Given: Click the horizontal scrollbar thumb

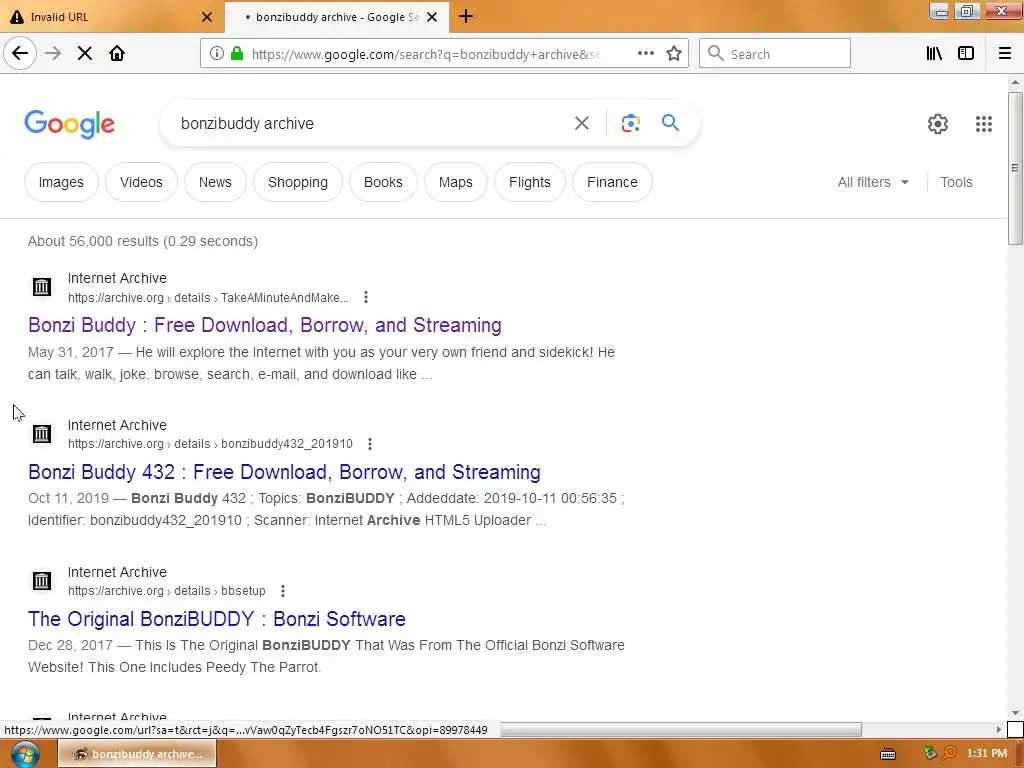Looking at the screenshot, I should [x=681, y=729].
